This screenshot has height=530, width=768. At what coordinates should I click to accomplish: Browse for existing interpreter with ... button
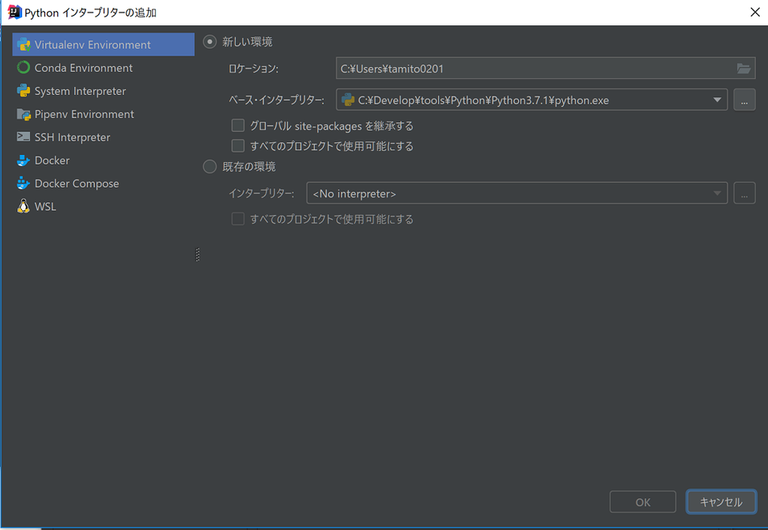(x=744, y=193)
